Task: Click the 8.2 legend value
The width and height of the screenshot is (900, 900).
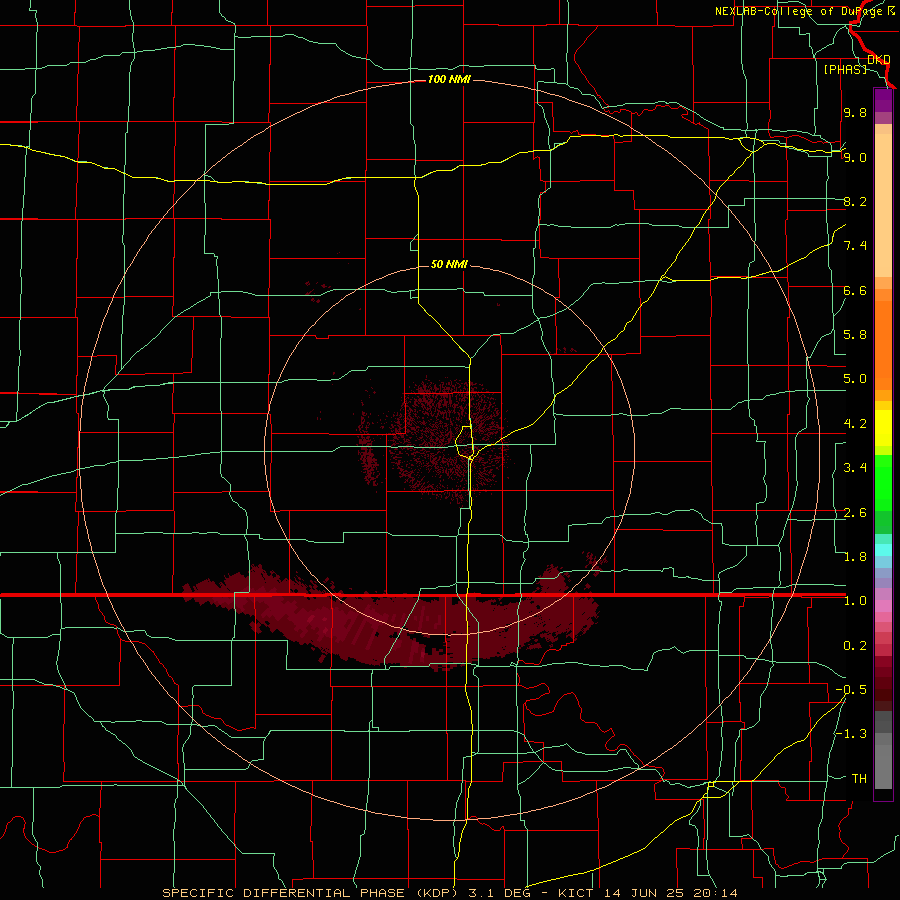Action: coord(855,201)
